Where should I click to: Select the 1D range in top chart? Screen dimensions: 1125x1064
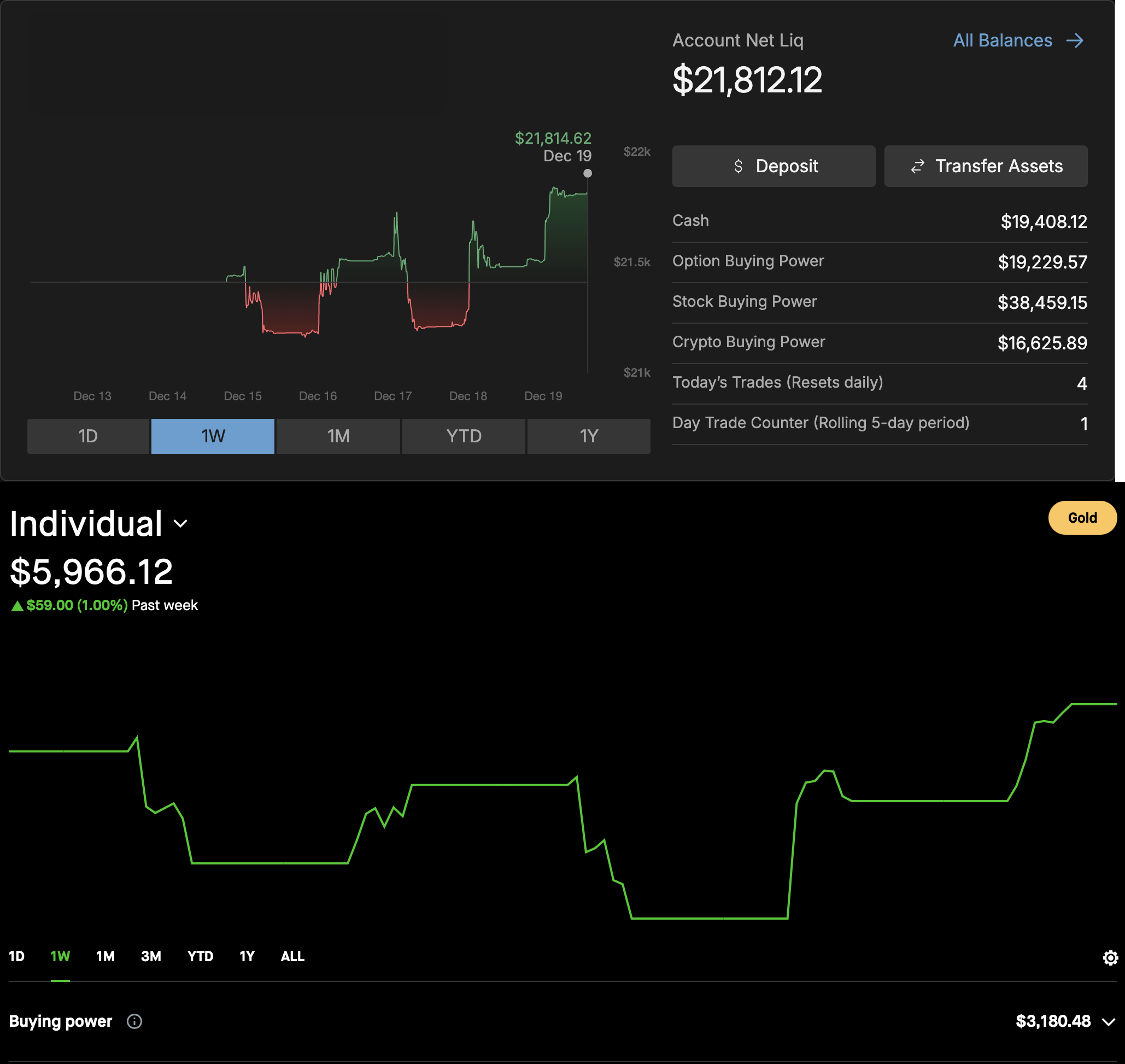tap(88, 436)
